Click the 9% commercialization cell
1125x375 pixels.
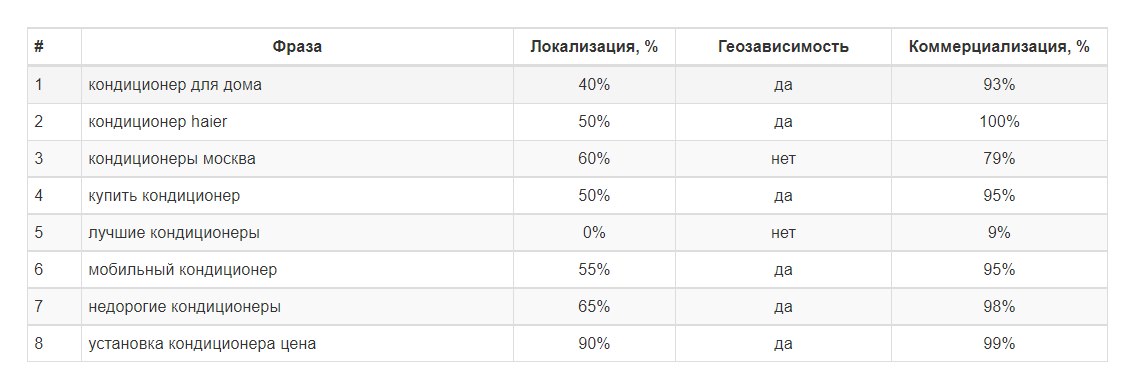(x=999, y=233)
